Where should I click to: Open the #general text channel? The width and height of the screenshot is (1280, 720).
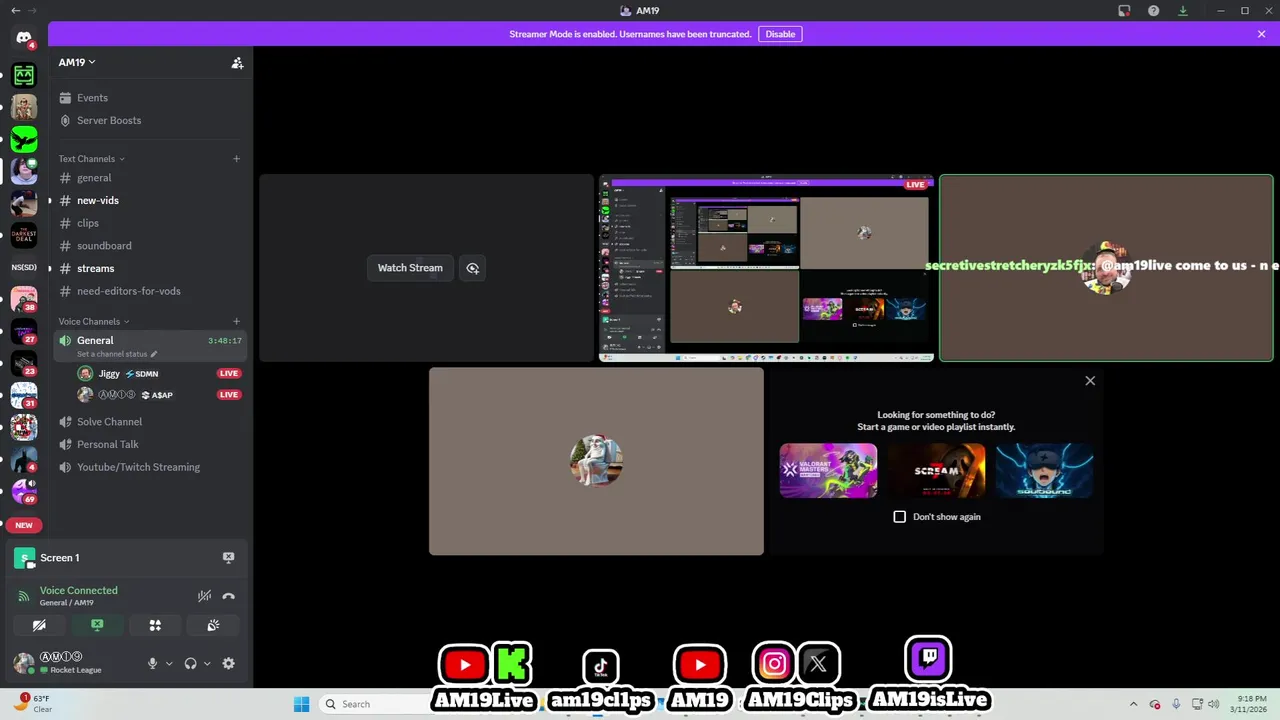pyautogui.click(x=150, y=178)
